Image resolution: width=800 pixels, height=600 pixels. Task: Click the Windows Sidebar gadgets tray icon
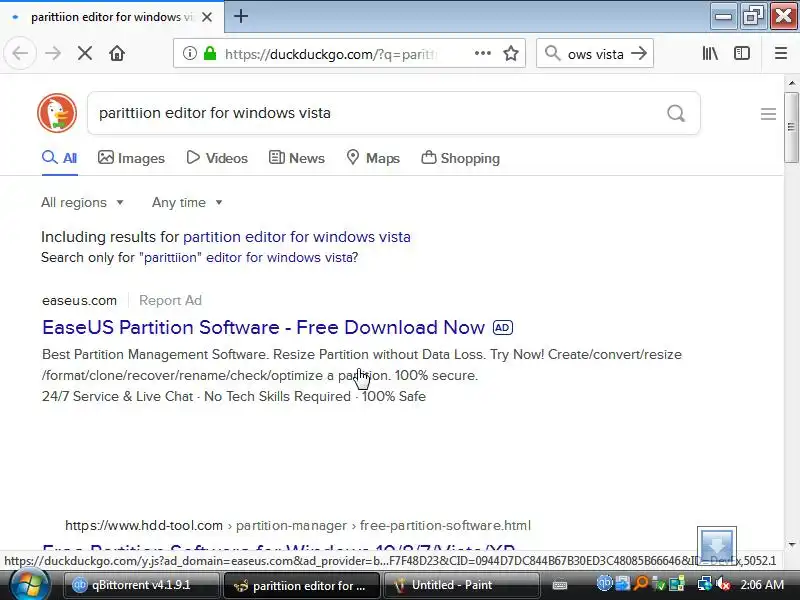tap(677, 584)
